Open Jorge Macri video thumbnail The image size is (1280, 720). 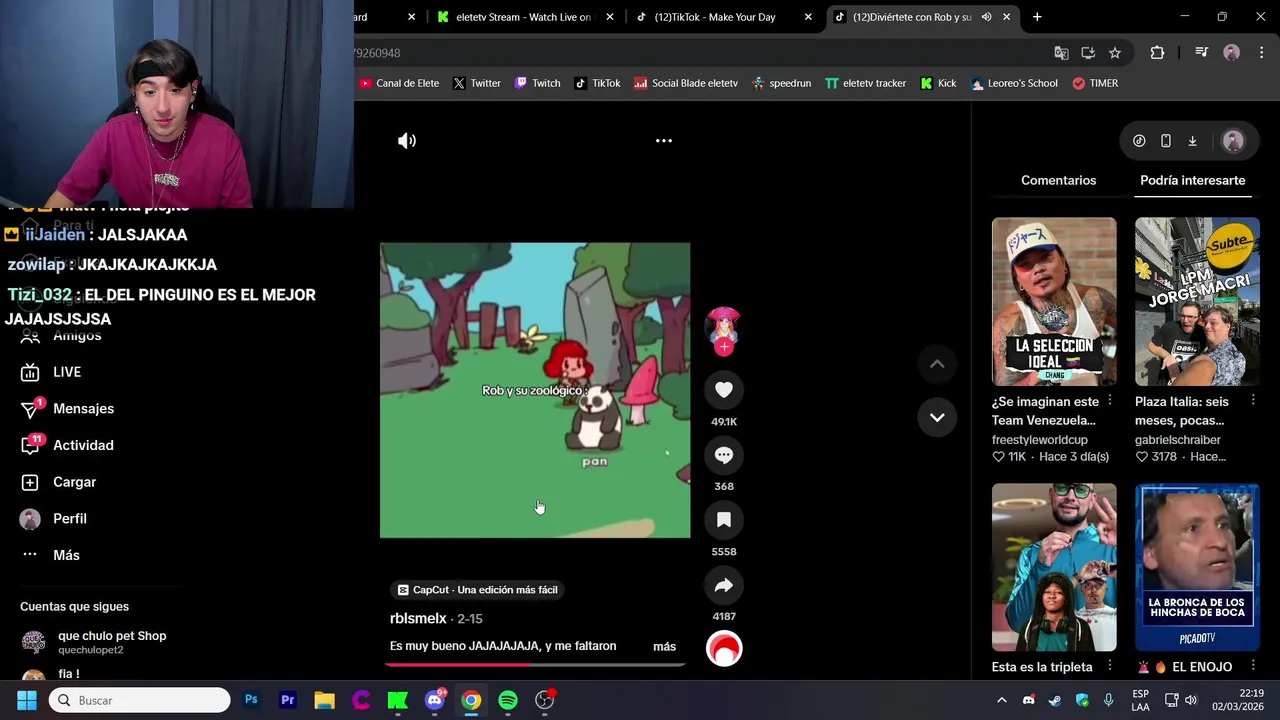tap(1197, 301)
